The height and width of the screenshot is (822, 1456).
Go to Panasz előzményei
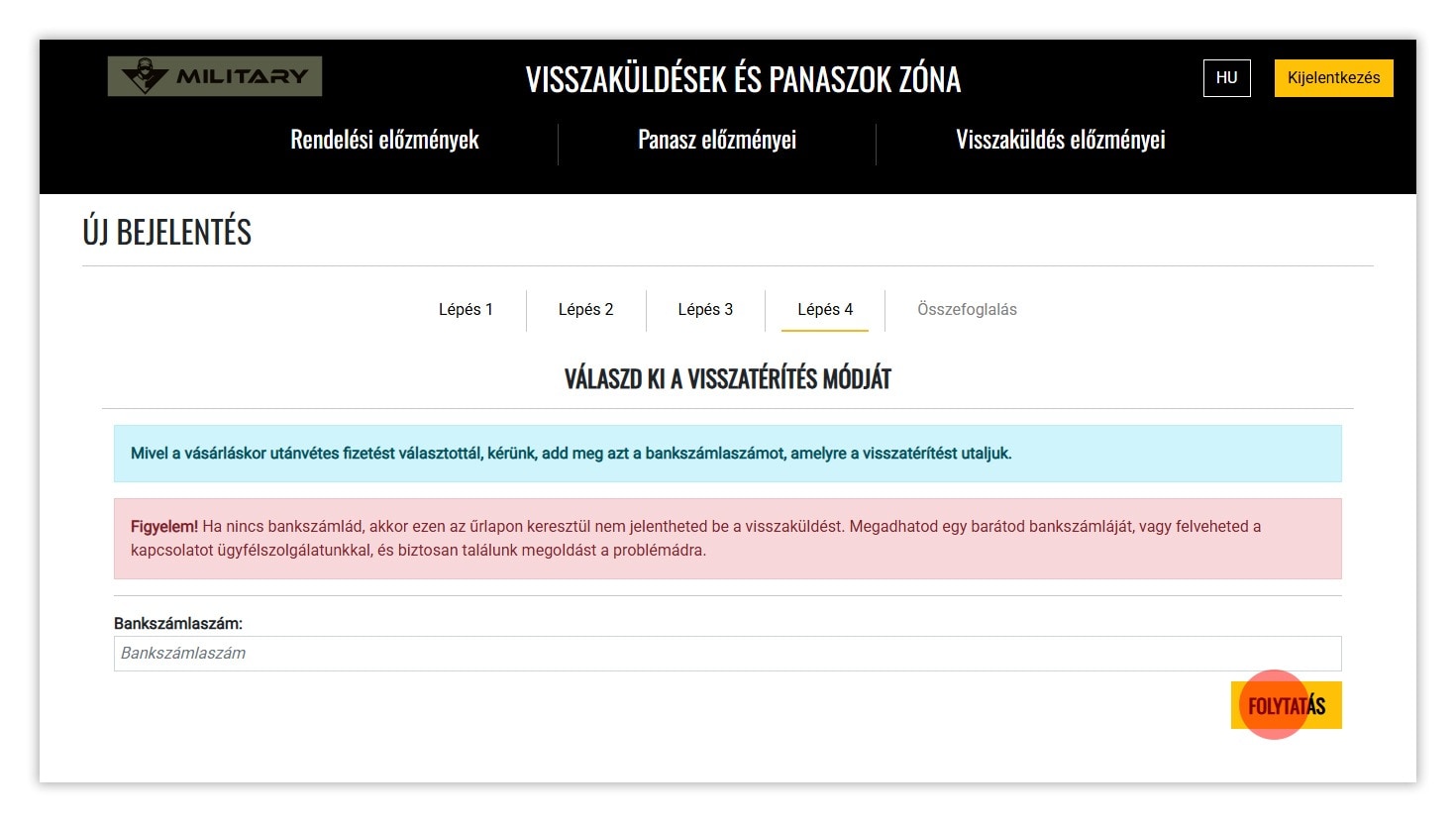coord(717,140)
